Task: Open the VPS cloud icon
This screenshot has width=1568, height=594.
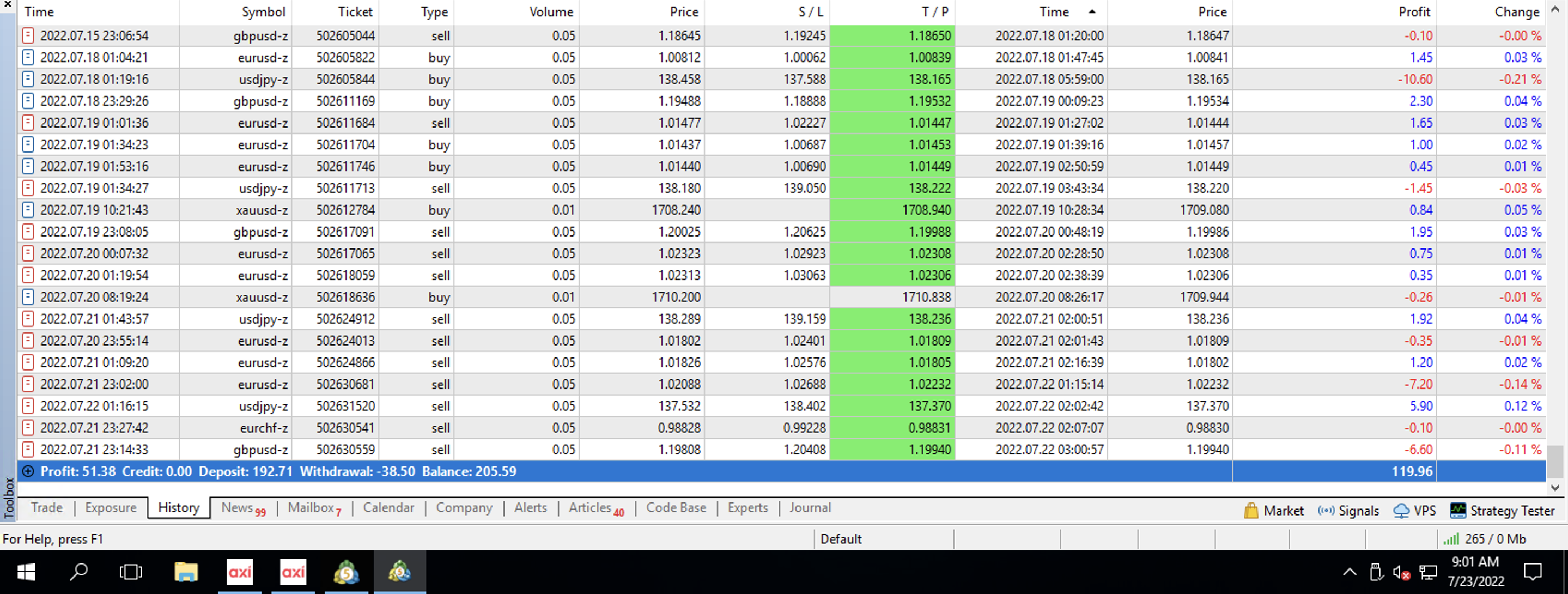Action: pyautogui.click(x=1401, y=510)
